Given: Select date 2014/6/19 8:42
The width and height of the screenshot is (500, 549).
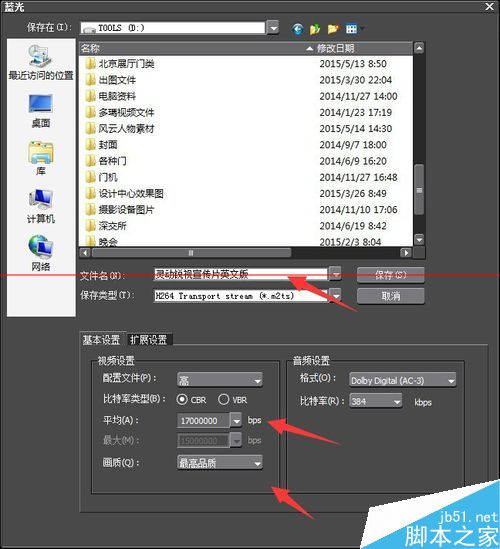Looking at the screenshot, I should (x=353, y=225).
